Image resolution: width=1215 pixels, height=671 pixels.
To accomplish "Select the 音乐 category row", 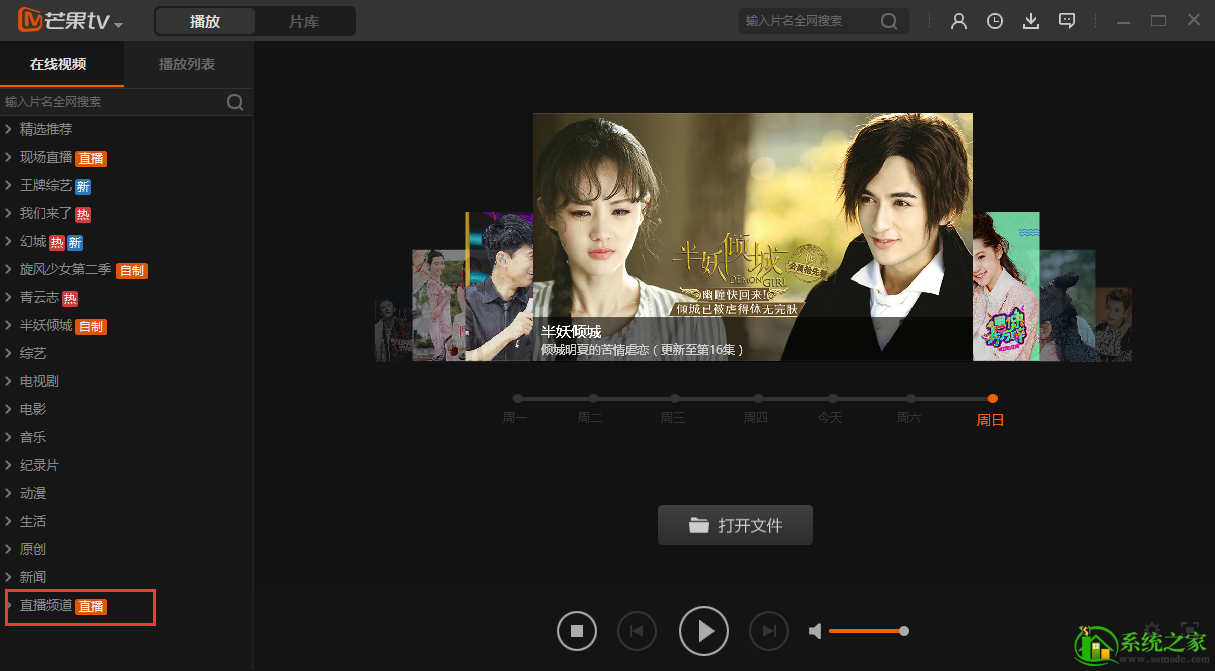I will point(126,437).
